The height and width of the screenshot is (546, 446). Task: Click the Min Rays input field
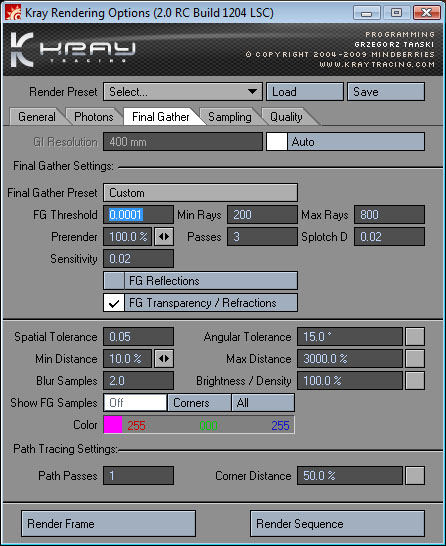[x=263, y=214]
